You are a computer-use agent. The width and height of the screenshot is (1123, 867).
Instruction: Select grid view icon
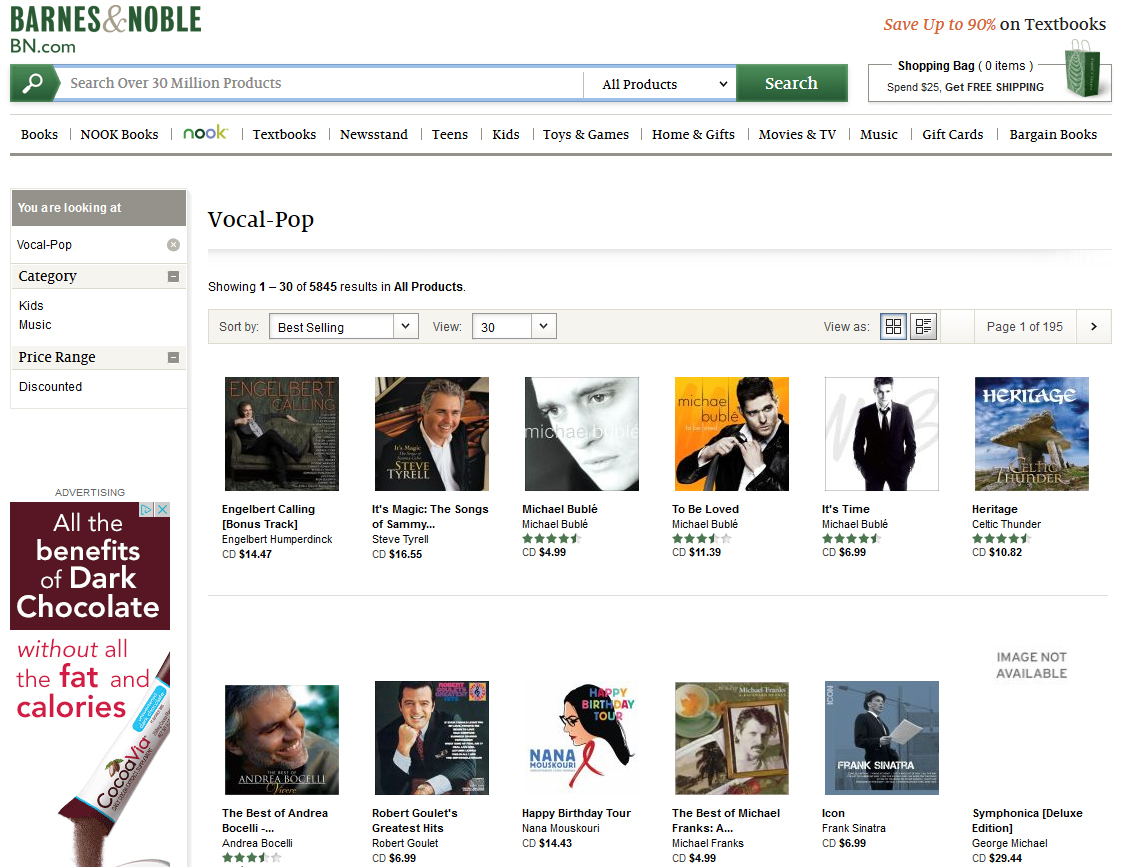coord(892,326)
